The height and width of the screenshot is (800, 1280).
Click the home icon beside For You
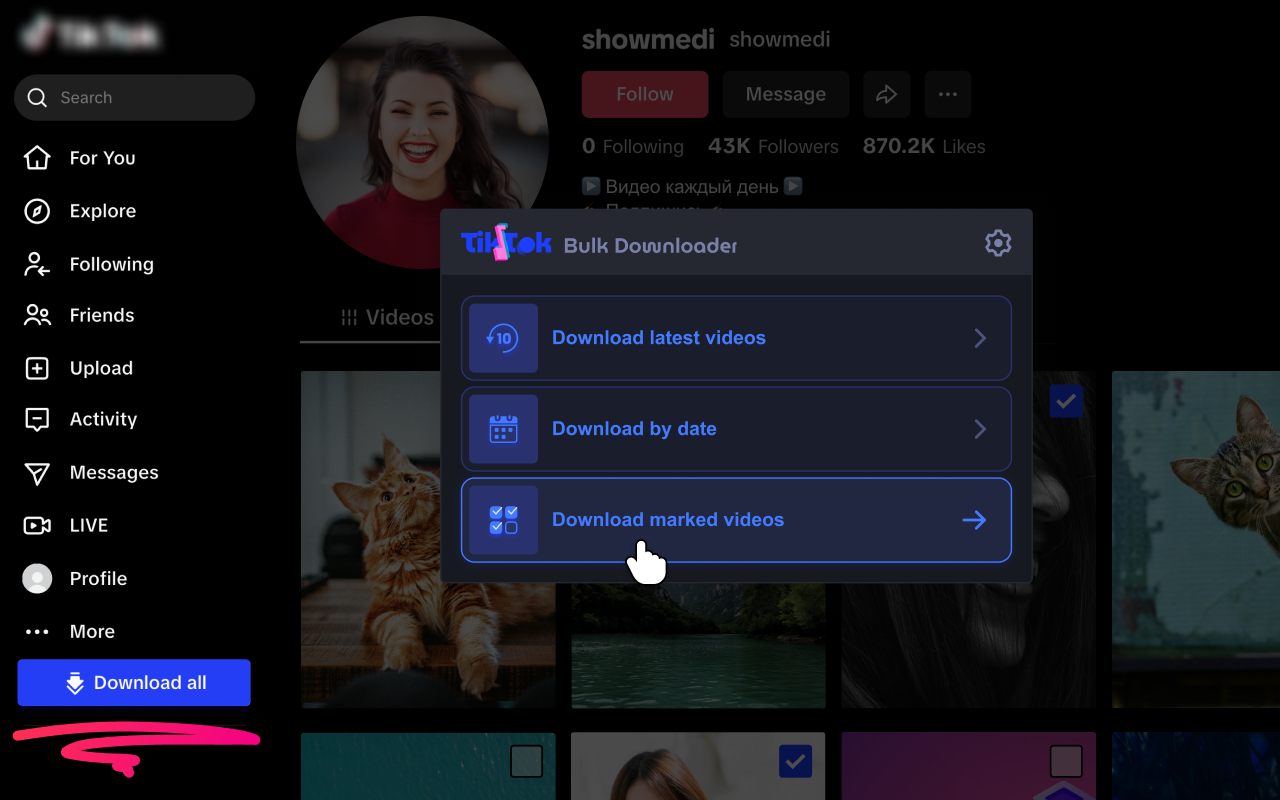37,158
